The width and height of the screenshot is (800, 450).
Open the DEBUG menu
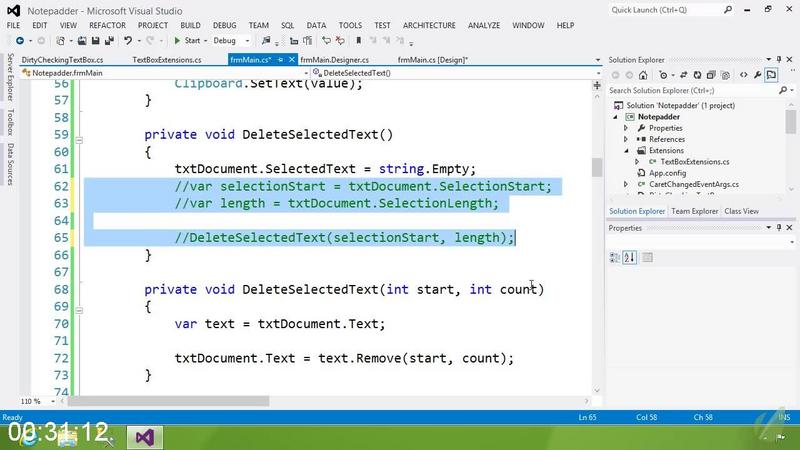point(224,25)
